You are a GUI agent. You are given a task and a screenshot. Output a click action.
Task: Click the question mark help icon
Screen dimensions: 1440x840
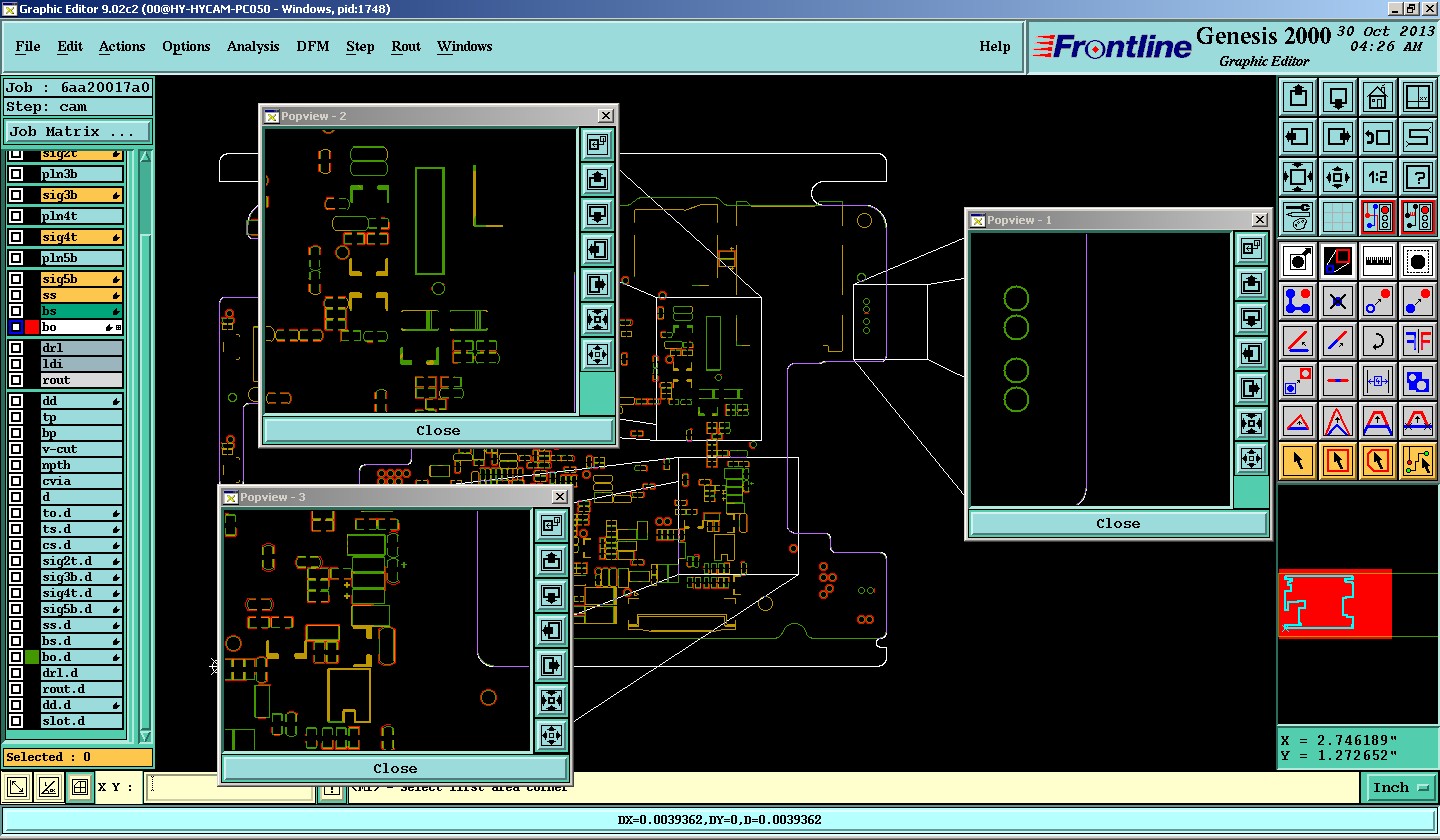(x=1417, y=178)
